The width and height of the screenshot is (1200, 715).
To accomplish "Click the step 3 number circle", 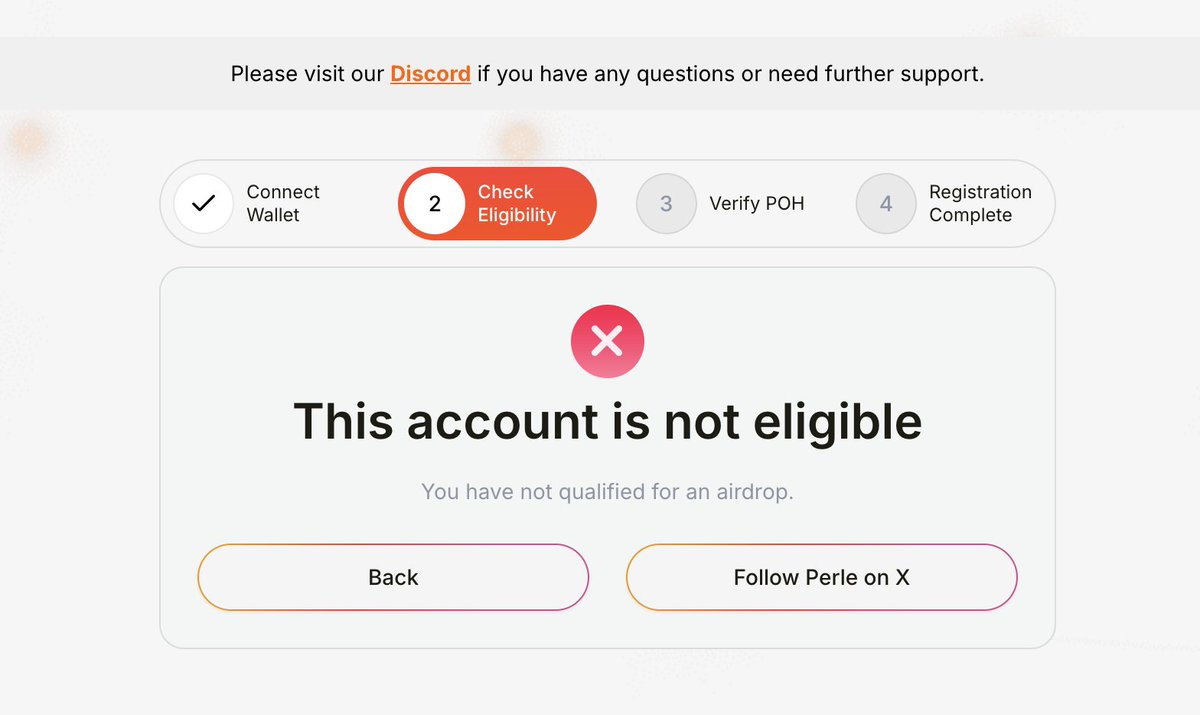I will pyautogui.click(x=666, y=204).
